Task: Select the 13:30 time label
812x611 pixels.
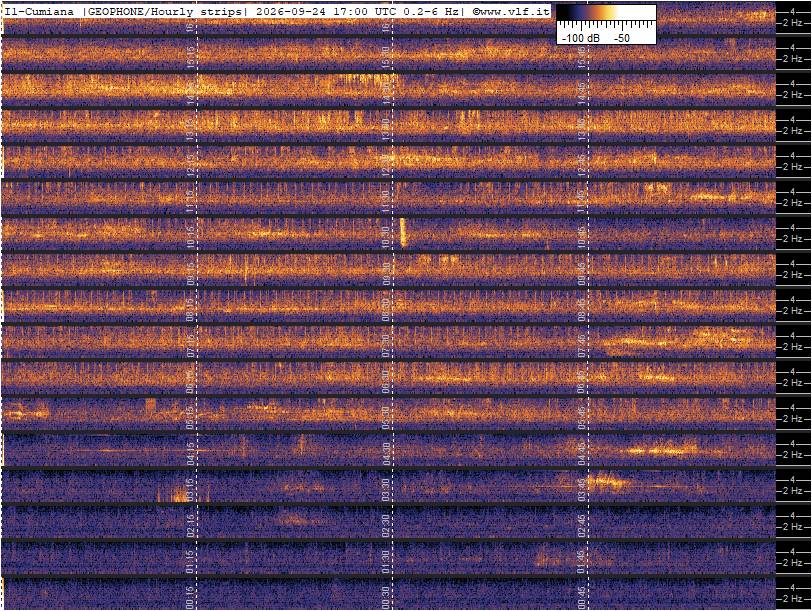Action: tap(386, 128)
